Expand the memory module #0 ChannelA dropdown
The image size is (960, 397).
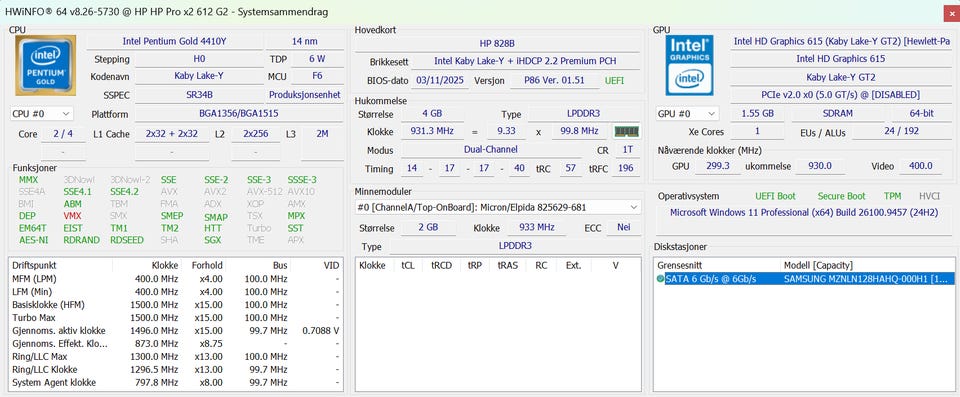(x=498, y=208)
